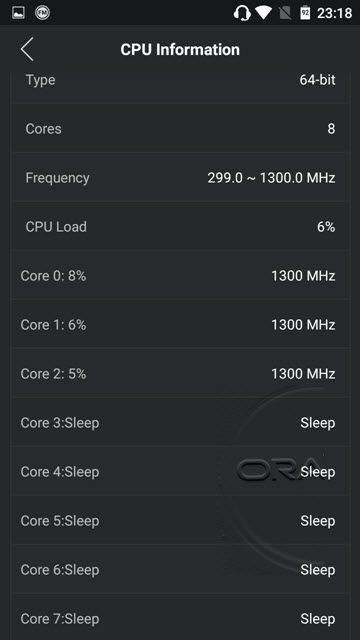This screenshot has height=640, width=360.
Task: Select the Type 64-bit row
Action: tap(180, 80)
